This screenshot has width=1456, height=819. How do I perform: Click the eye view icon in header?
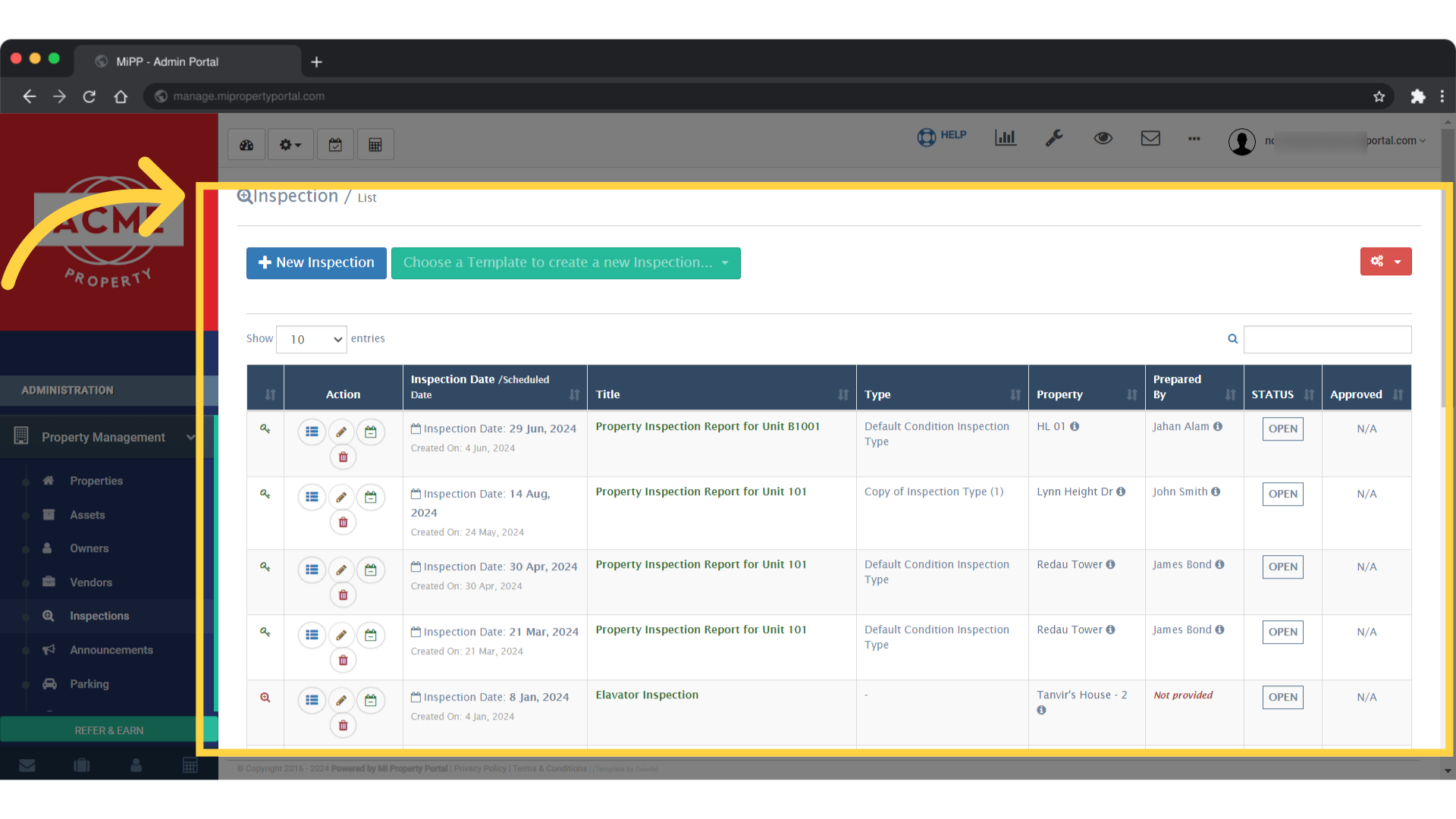pos(1103,138)
